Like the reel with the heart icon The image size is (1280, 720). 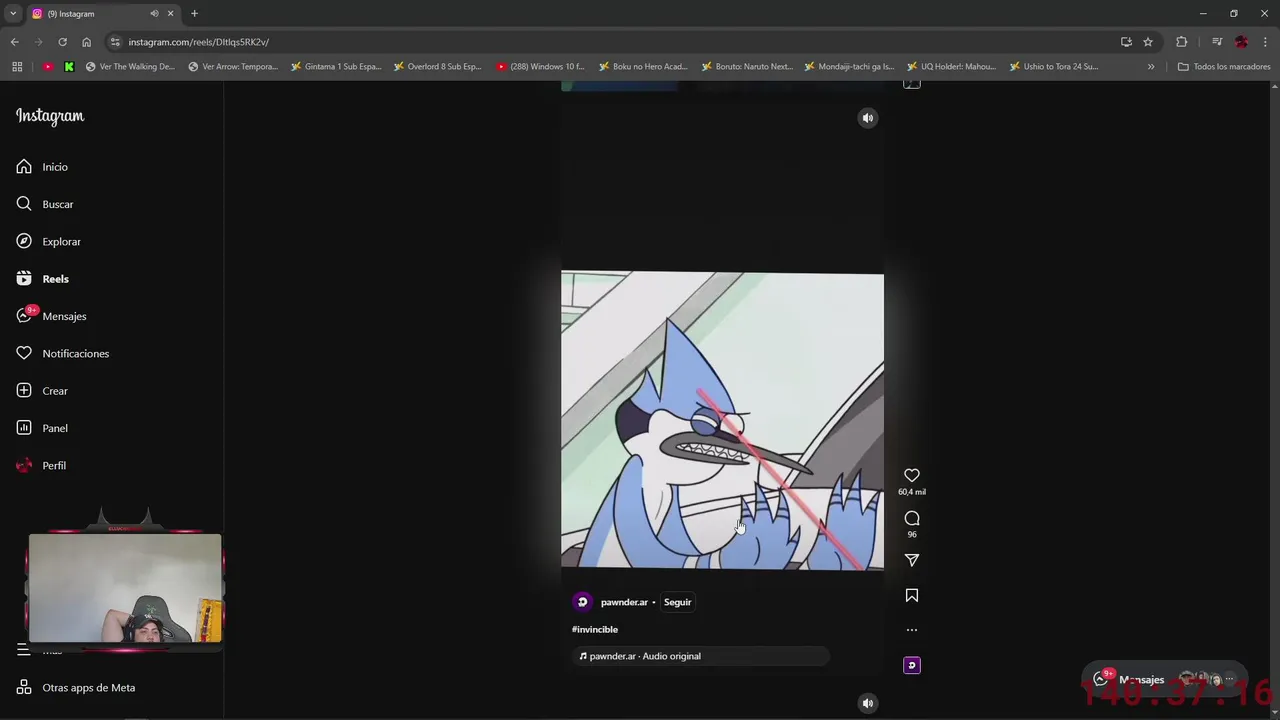coord(912,475)
